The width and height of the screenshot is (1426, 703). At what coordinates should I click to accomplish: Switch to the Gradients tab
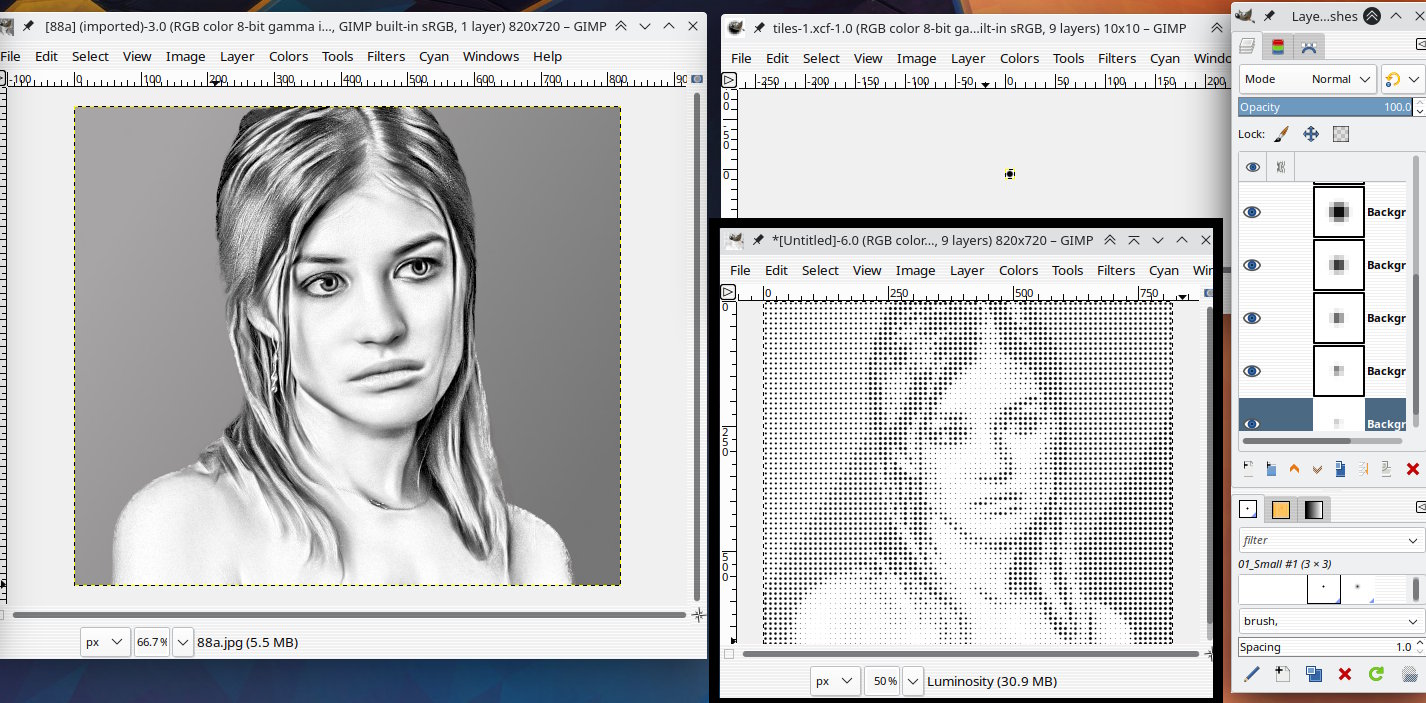pos(1313,510)
